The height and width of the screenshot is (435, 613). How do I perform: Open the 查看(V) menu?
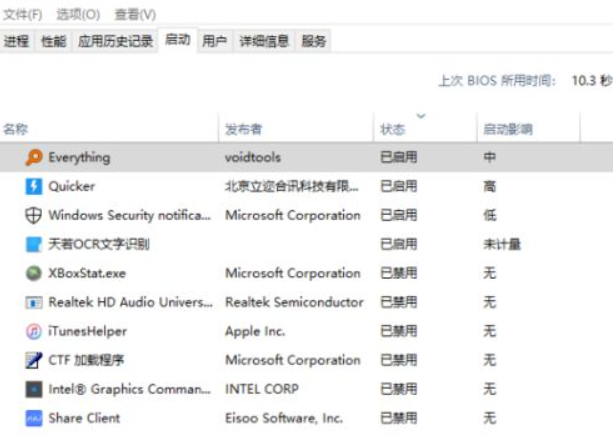click(x=135, y=14)
